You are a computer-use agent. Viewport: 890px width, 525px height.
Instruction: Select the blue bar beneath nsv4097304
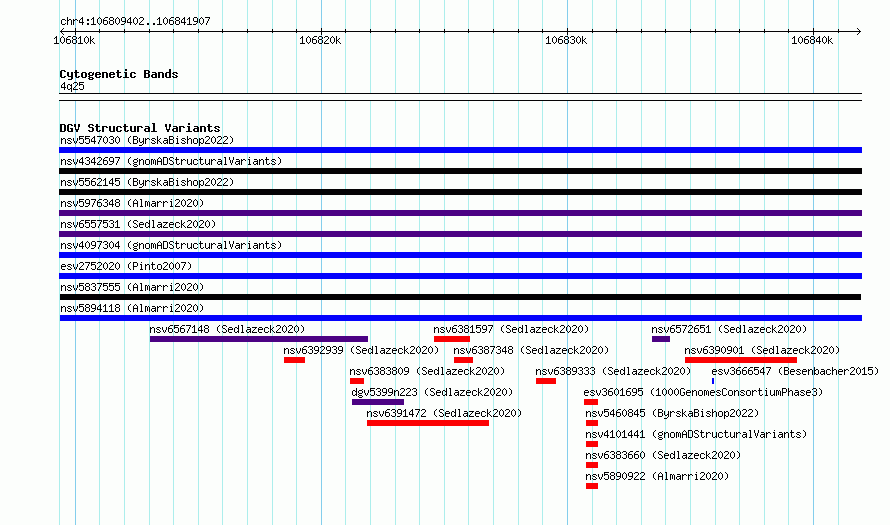pos(461,255)
